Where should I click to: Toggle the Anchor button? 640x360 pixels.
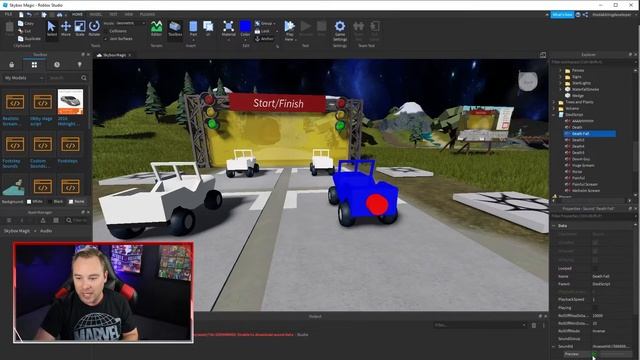point(264,39)
